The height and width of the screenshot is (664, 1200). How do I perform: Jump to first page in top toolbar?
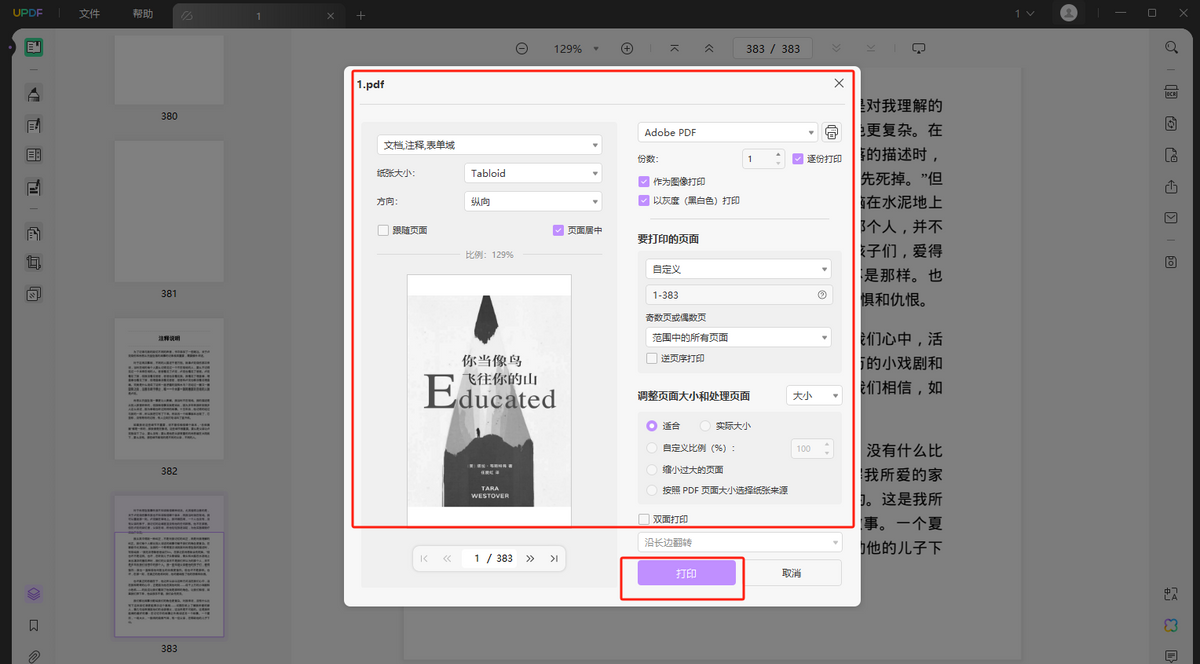pos(675,48)
